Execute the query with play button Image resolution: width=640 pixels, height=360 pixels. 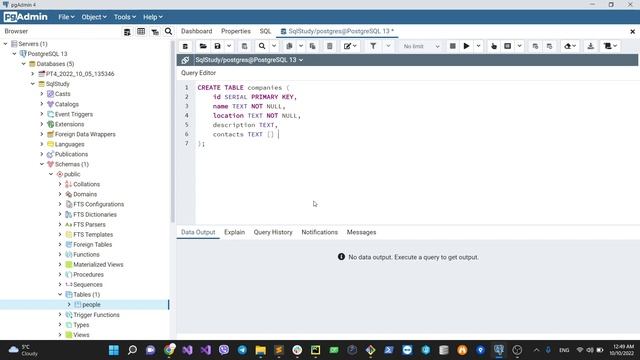(x=466, y=46)
